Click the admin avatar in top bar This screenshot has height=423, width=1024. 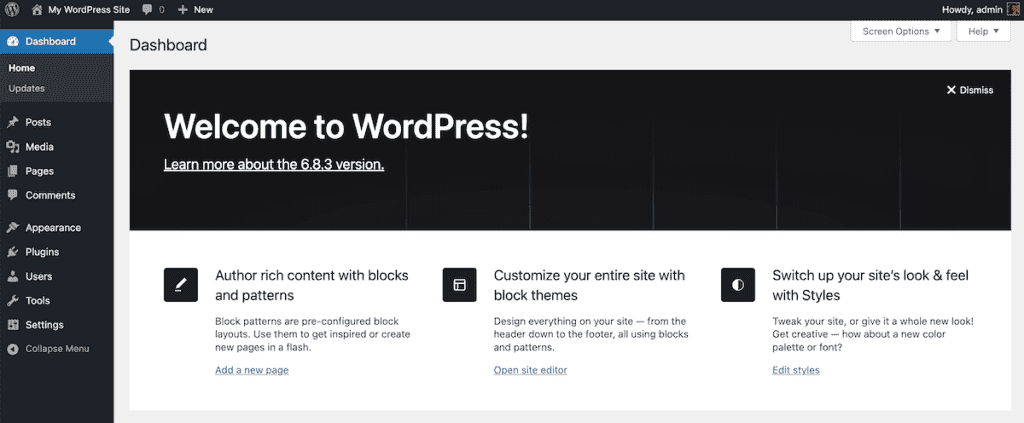(x=1012, y=10)
